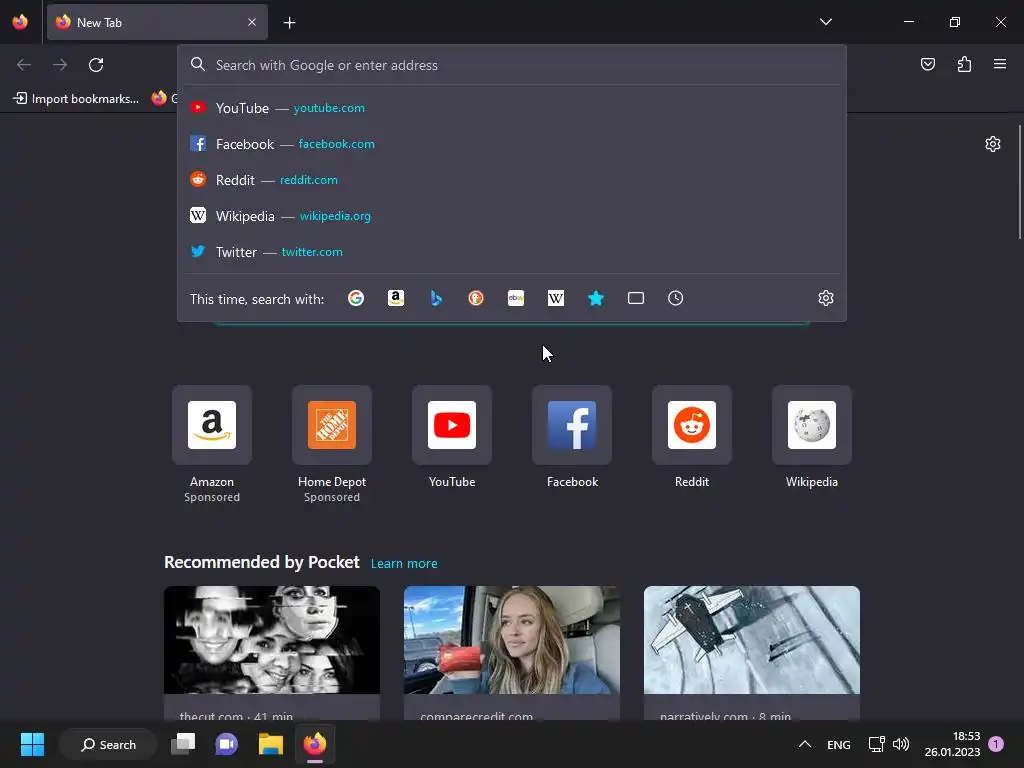The width and height of the screenshot is (1024, 768).
Task: Open Save to Pocket toolbar icon
Action: (928, 64)
